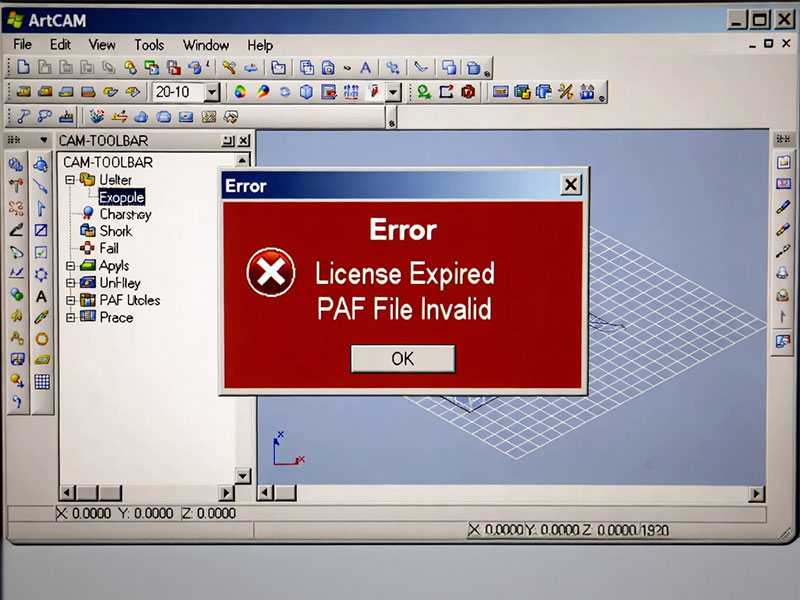Click the checkbox icon in left toolbox
Screen dimensions: 800x600
[x=41, y=252]
